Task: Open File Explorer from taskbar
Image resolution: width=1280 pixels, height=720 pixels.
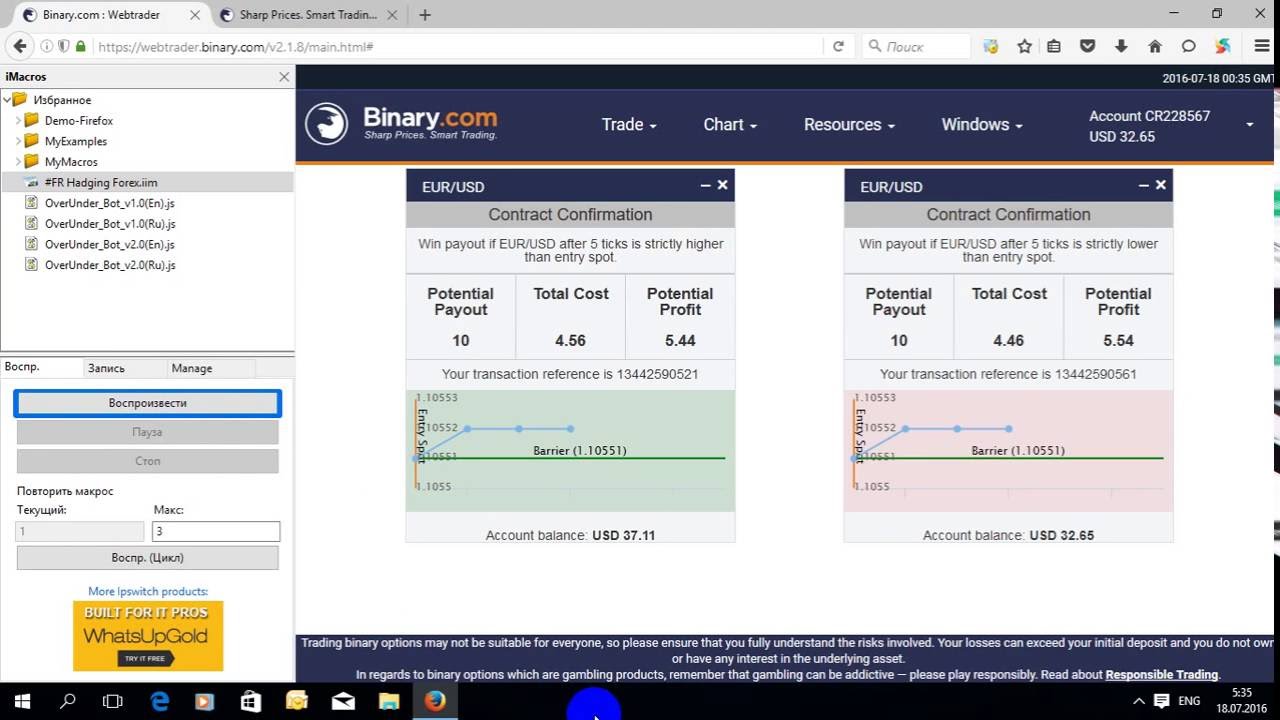Action: (388, 701)
